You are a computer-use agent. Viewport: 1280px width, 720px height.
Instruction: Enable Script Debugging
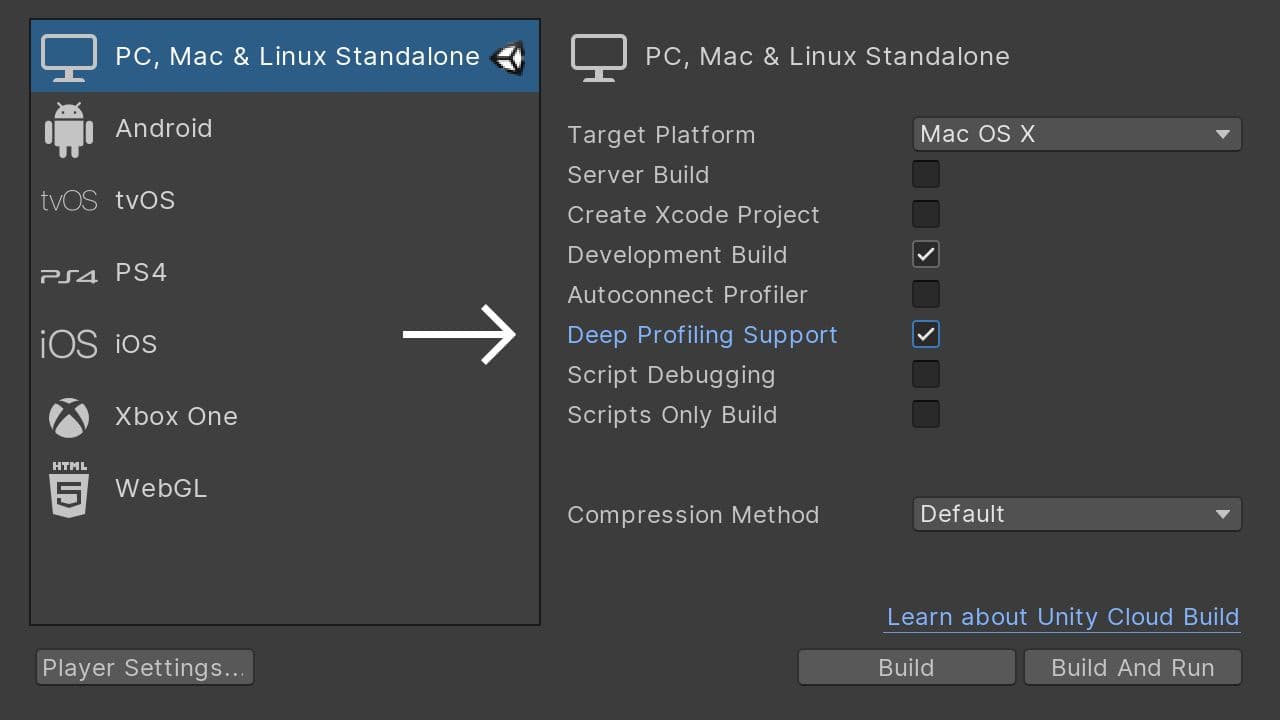(x=925, y=374)
